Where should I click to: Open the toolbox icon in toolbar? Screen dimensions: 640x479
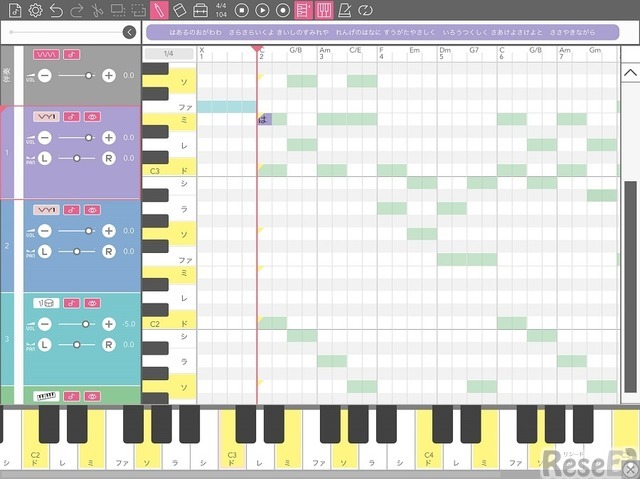tap(200, 10)
